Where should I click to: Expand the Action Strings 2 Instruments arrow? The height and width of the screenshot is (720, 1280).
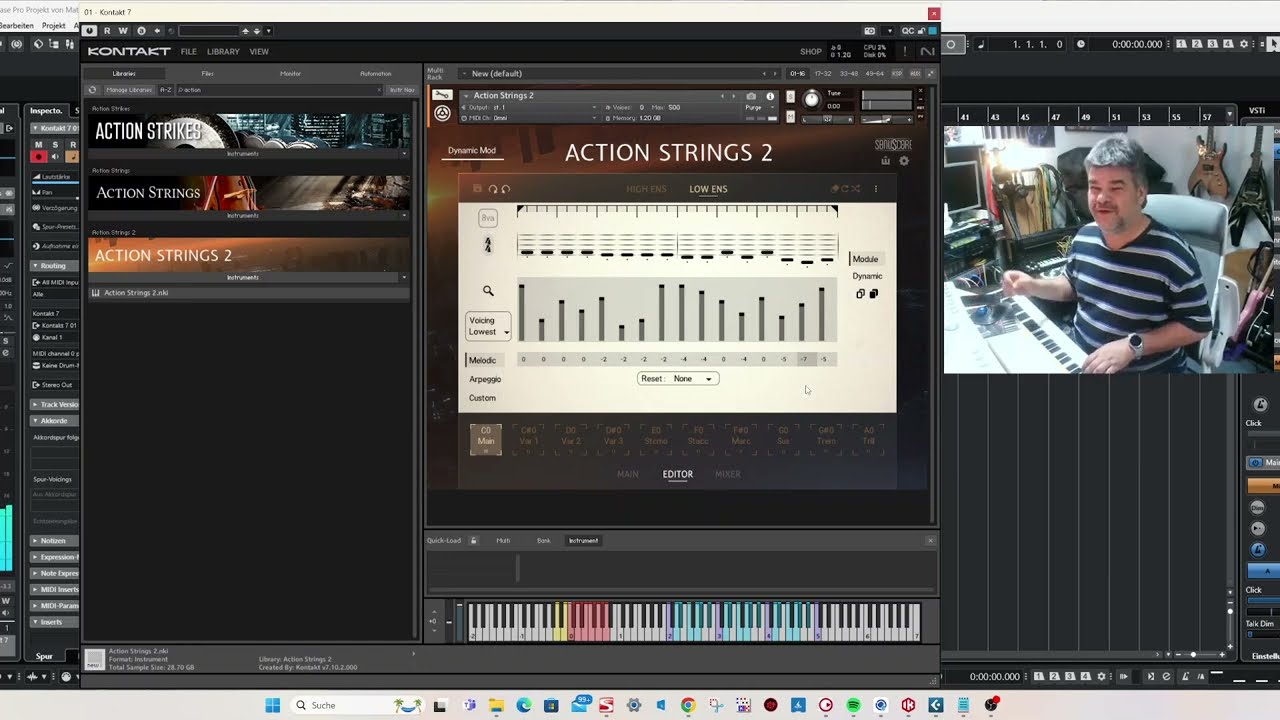click(404, 278)
